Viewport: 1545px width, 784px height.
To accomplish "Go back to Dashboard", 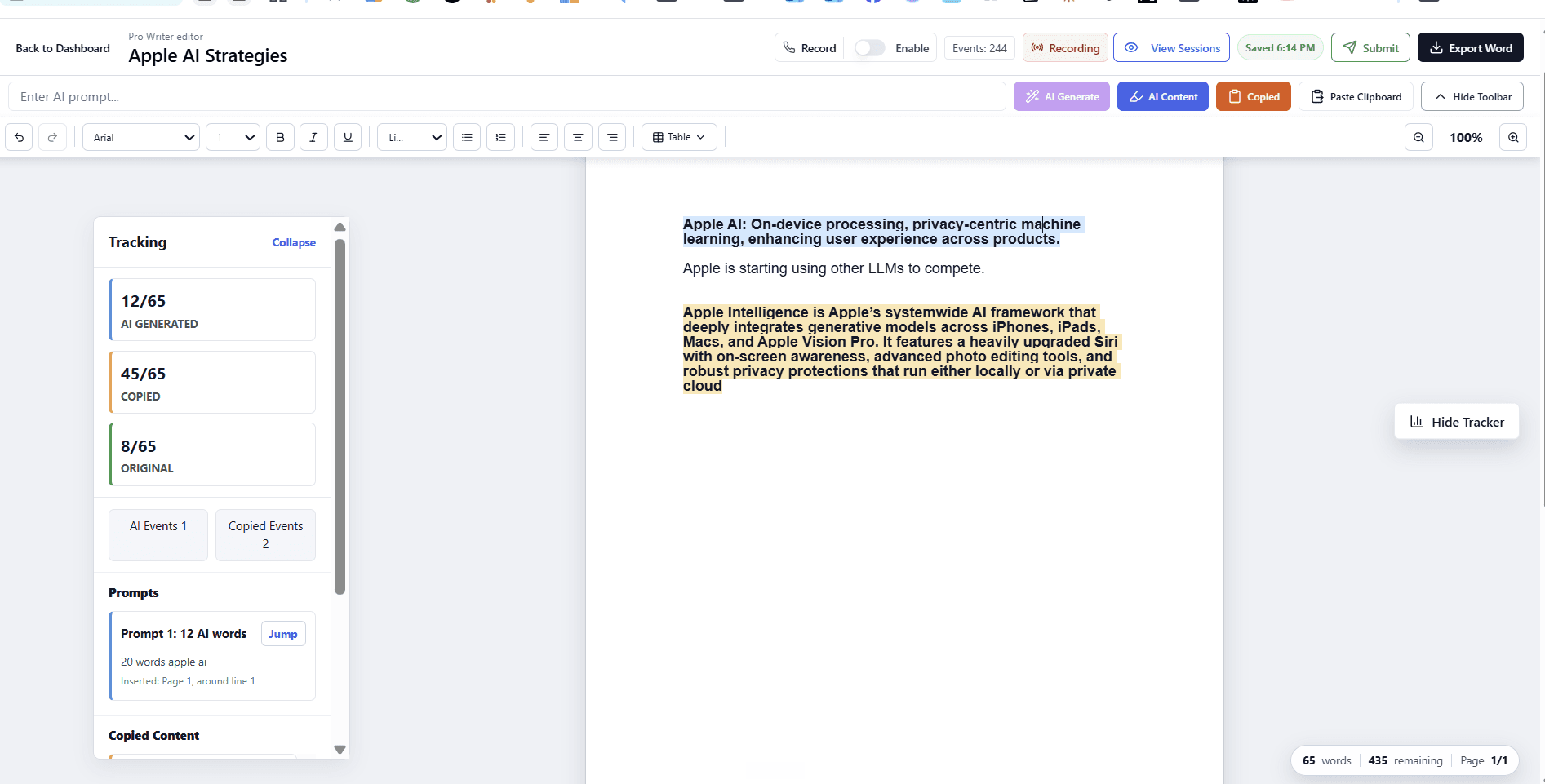I will (x=63, y=48).
